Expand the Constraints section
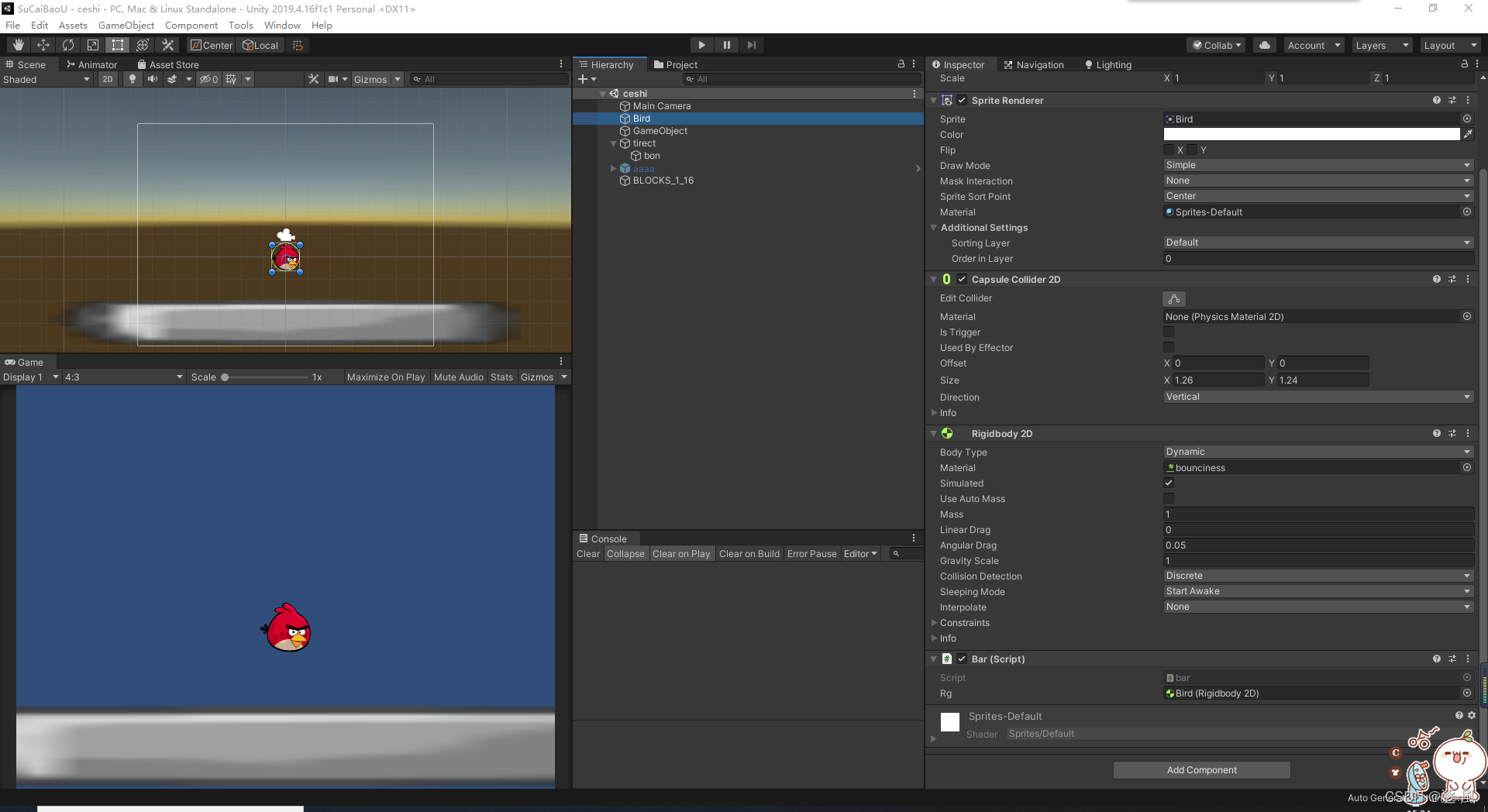 [x=935, y=622]
